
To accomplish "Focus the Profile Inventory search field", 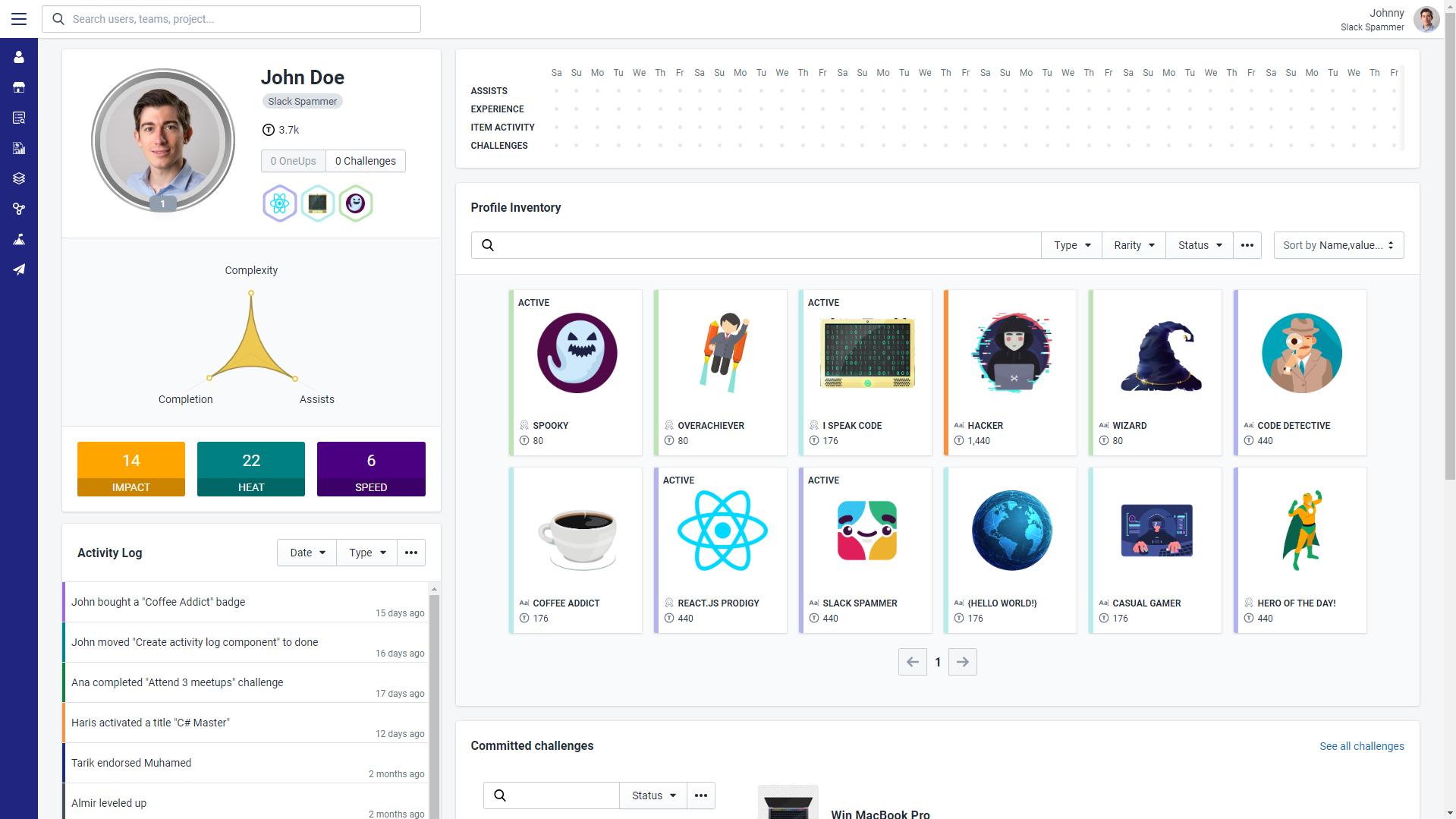I will tap(756, 245).
